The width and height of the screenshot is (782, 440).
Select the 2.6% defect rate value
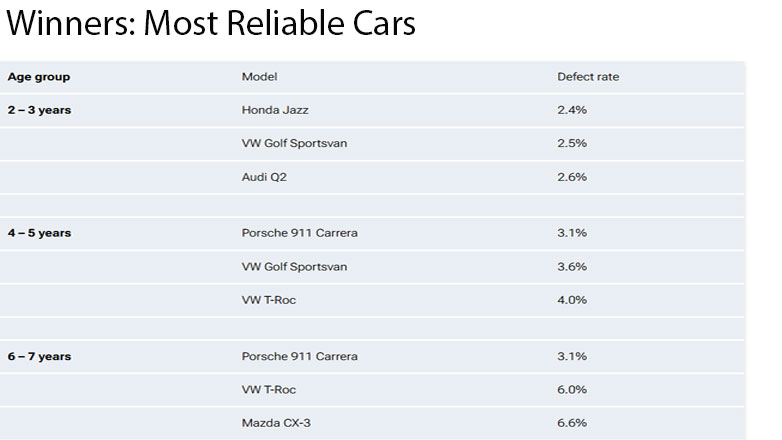point(571,177)
